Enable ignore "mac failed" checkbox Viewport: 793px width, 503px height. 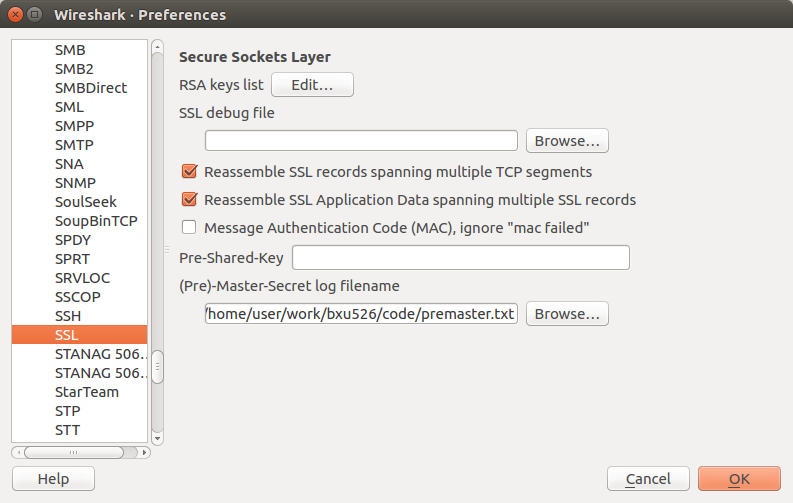coord(189,228)
